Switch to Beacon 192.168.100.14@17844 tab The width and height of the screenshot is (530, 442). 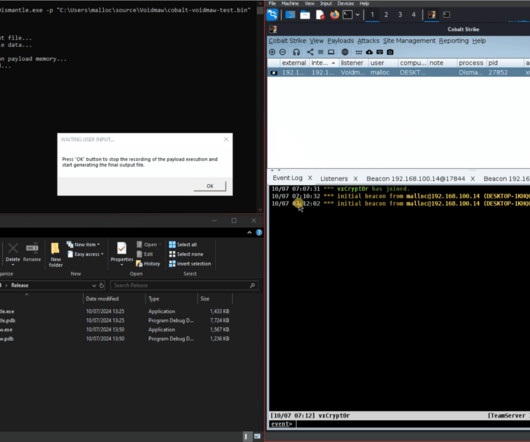coord(415,178)
